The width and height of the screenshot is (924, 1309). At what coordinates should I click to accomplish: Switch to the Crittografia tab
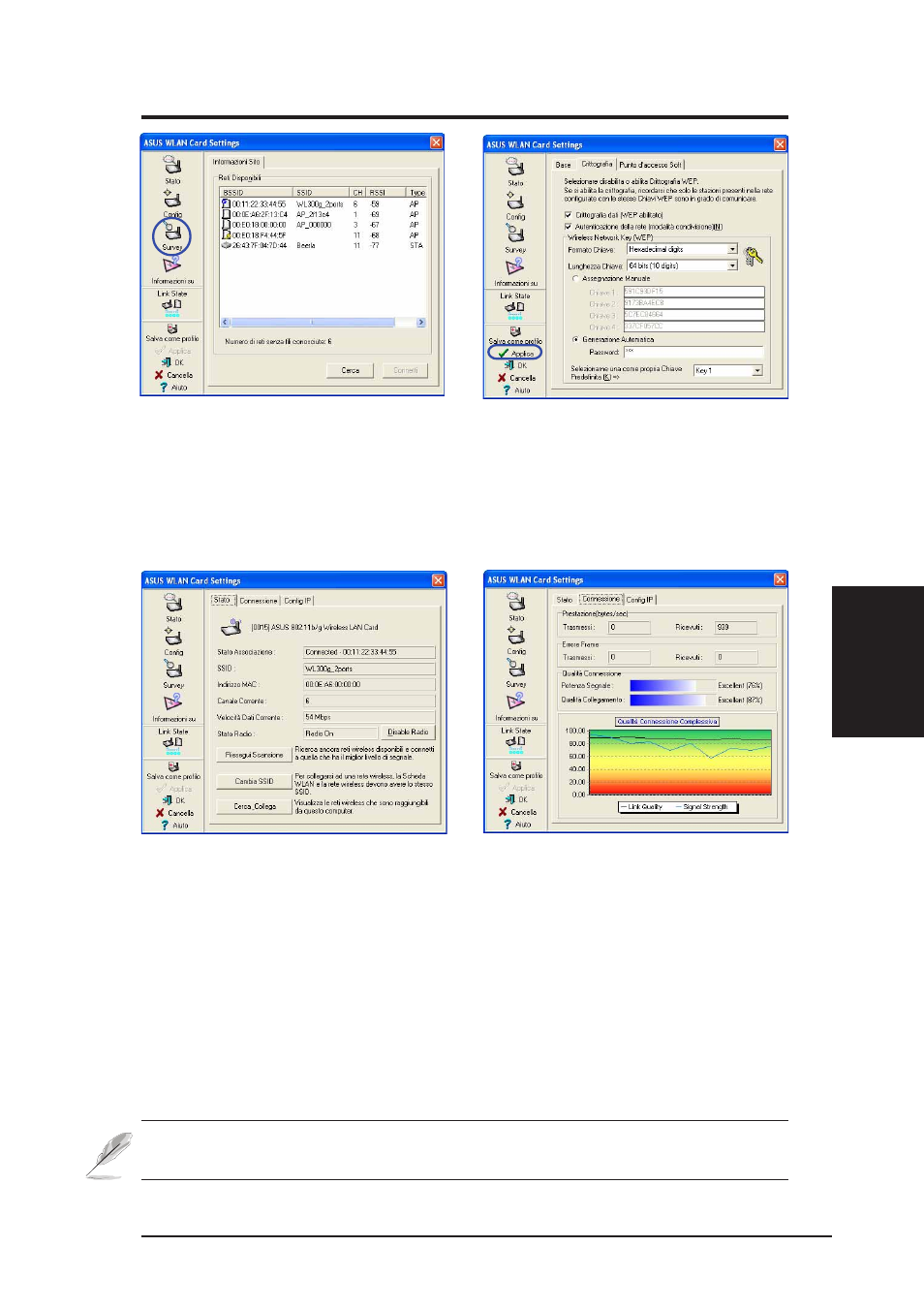[x=597, y=164]
